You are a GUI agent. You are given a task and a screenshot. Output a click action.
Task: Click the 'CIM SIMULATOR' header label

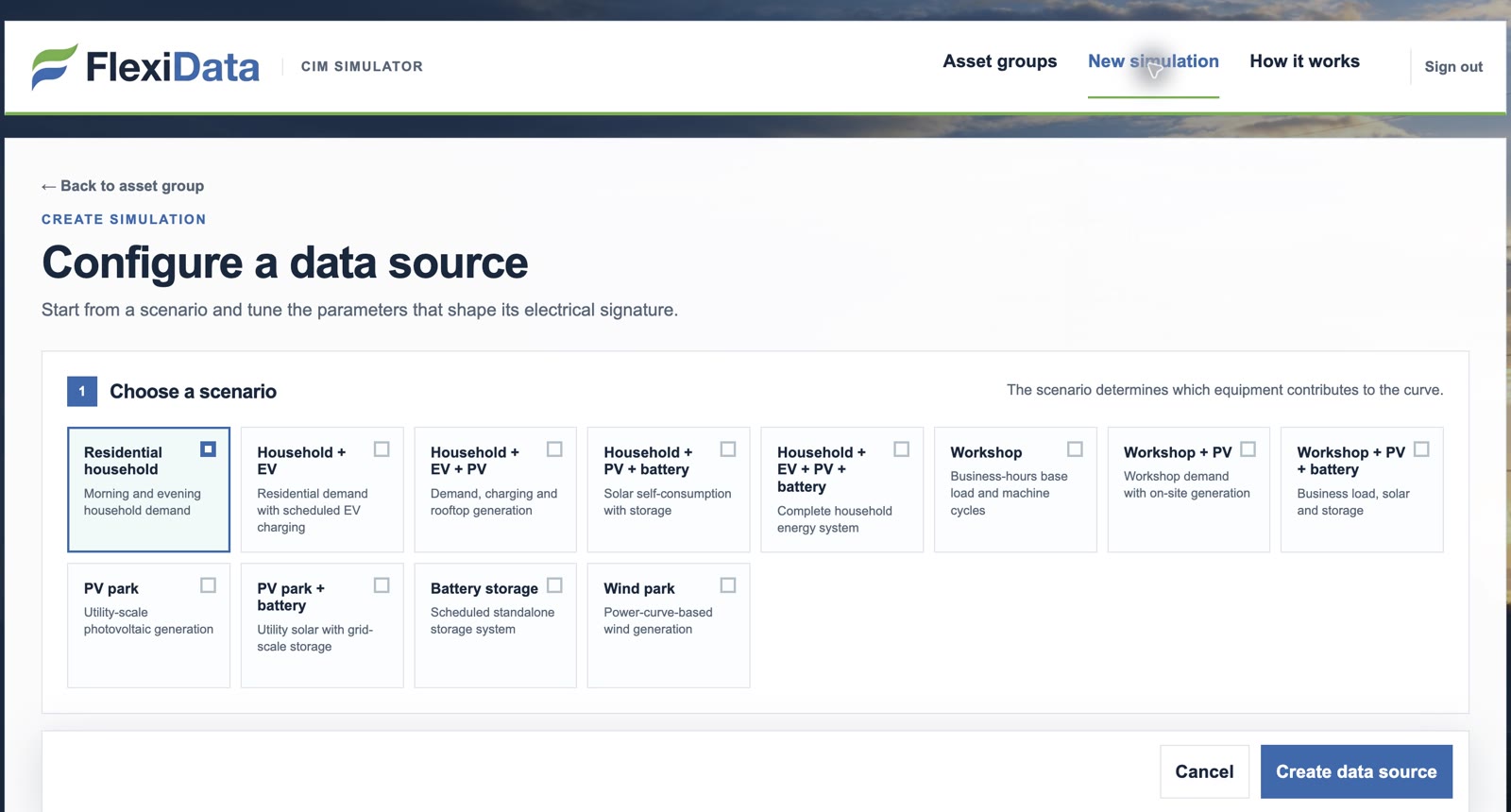362,67
